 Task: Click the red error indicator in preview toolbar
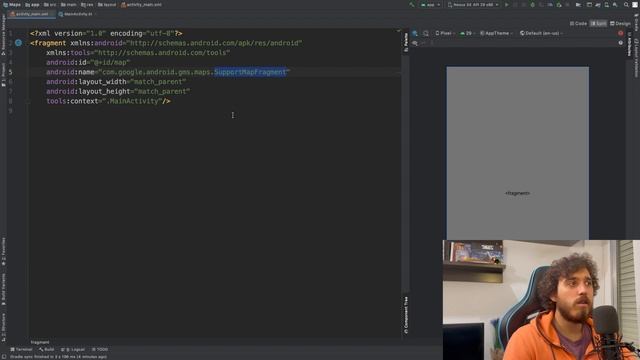621,33
